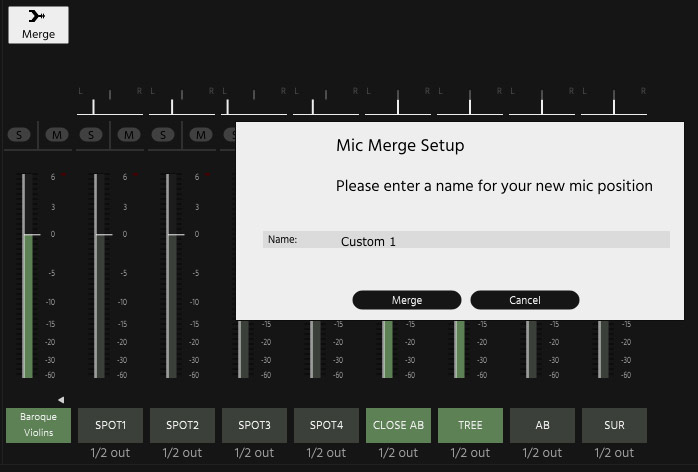Click the SPOT1 pan slider
698x472 pixels.
click(x=110, y=106)
